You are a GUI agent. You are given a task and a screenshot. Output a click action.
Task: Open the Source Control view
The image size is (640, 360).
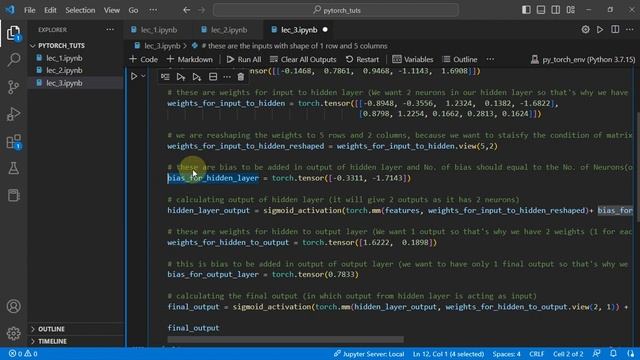(x=13, y=87)
